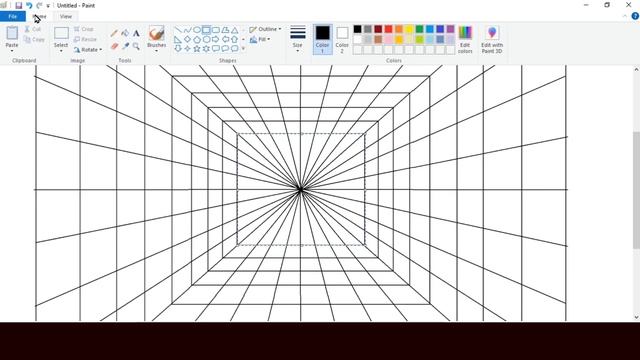This screenshot has height=360, width=640.
Task: Select the Text tool
Action: point(136,33)
